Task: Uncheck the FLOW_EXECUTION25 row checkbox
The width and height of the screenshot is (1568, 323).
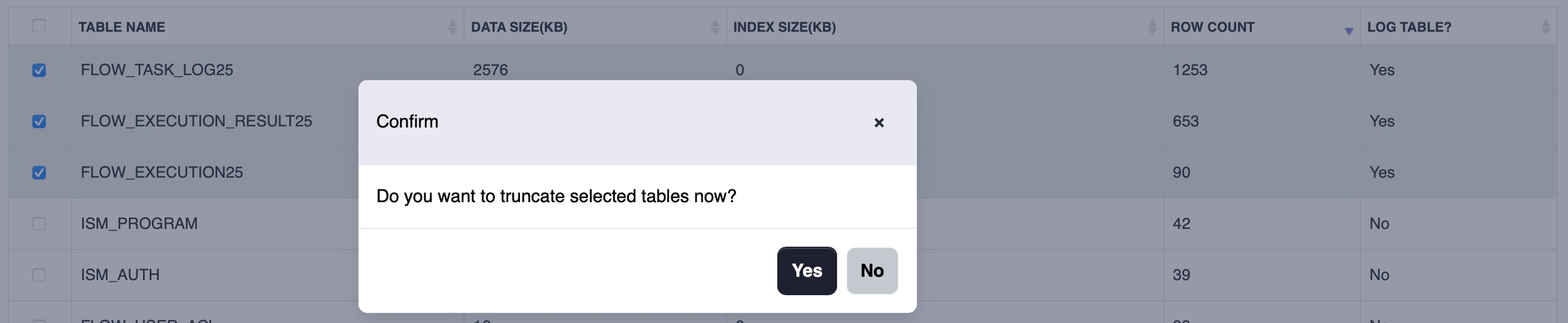Action: point(39,173)
